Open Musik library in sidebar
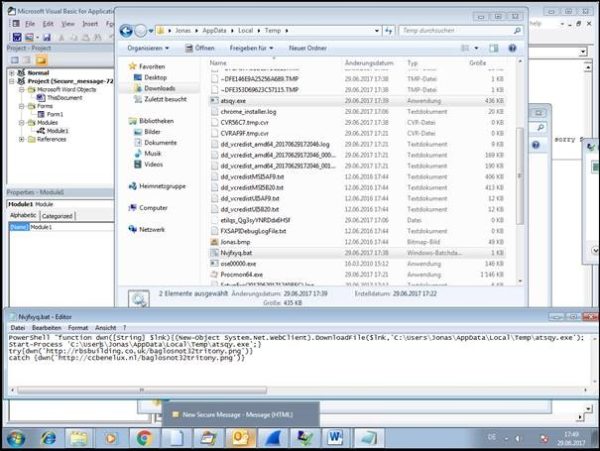Image resolution: width=600 pixels, height=451 pixels. 153,154
